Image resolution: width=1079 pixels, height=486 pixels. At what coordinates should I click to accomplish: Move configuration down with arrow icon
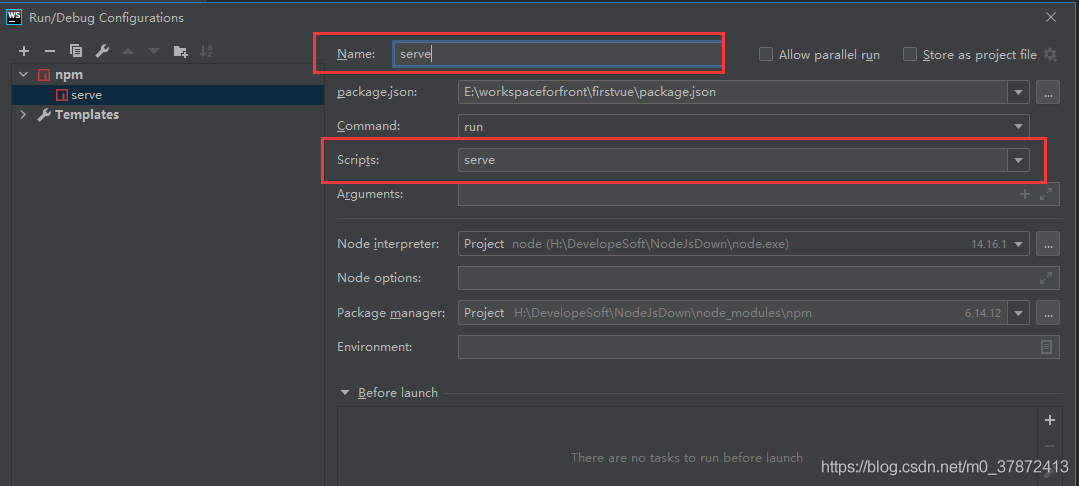coord(154,51)
